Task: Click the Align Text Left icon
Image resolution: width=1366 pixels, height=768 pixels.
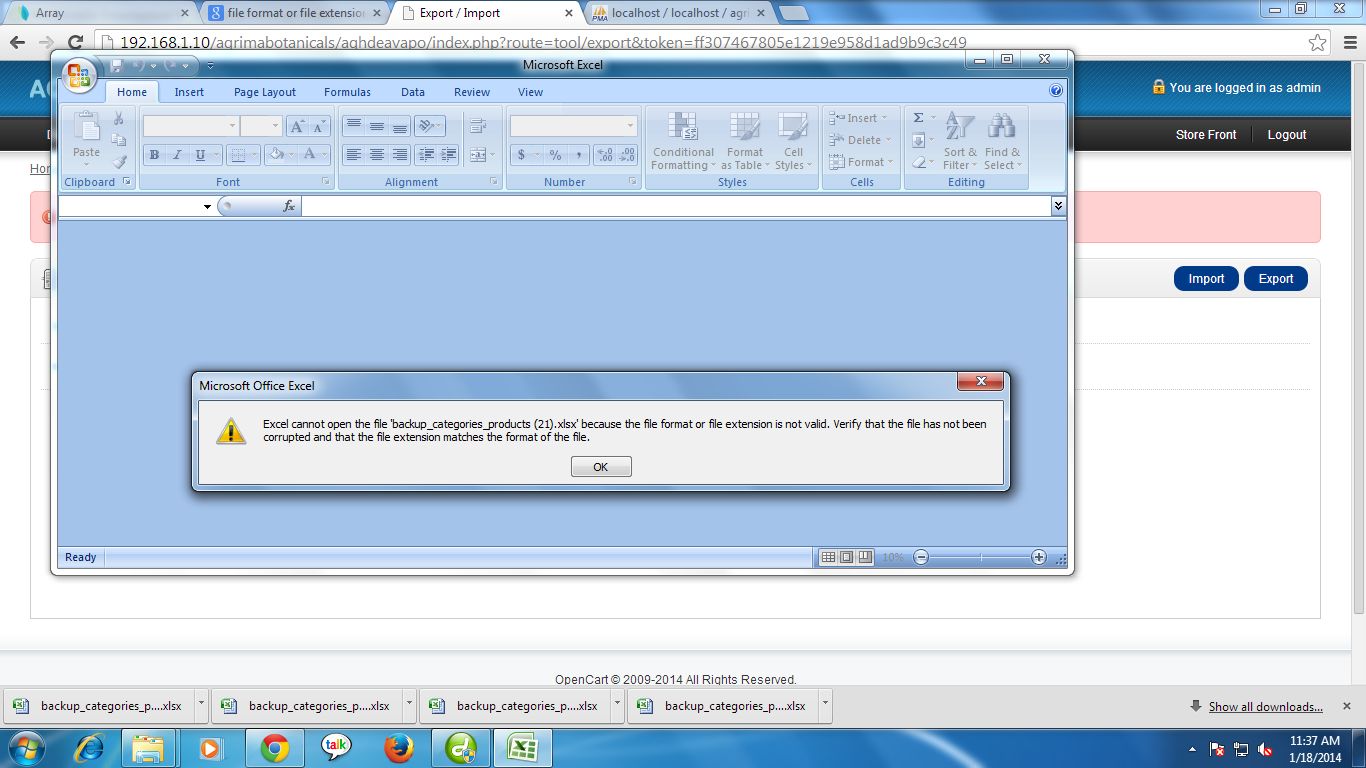Action: tap(354, 155)
